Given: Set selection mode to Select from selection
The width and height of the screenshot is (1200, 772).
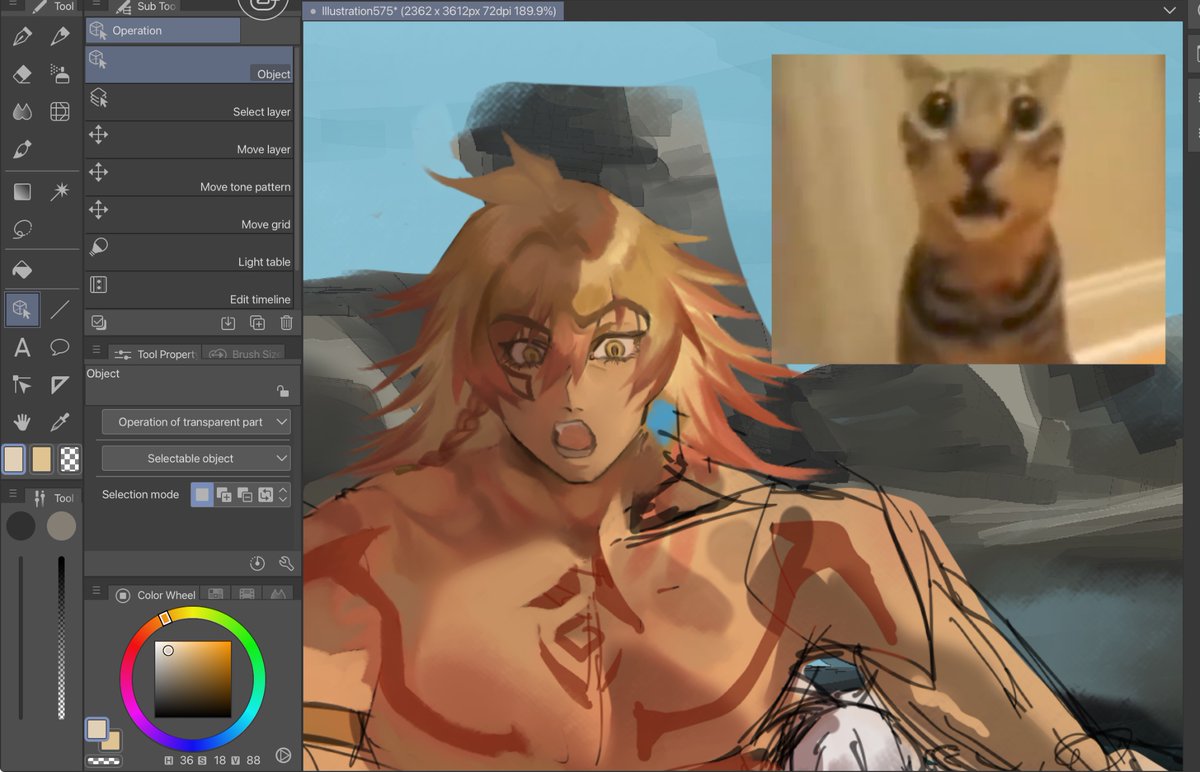Looking at the screenshot, I should coord(265,494).
